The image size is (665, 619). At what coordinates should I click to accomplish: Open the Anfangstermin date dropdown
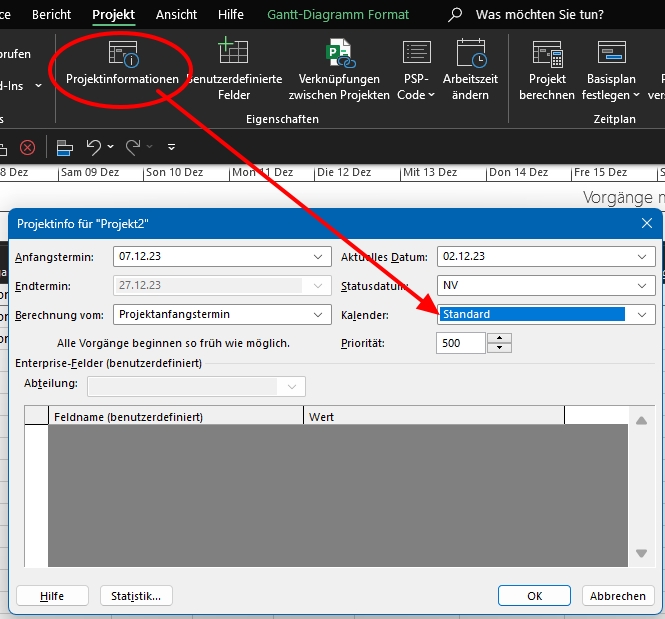[x=318, y=257]
